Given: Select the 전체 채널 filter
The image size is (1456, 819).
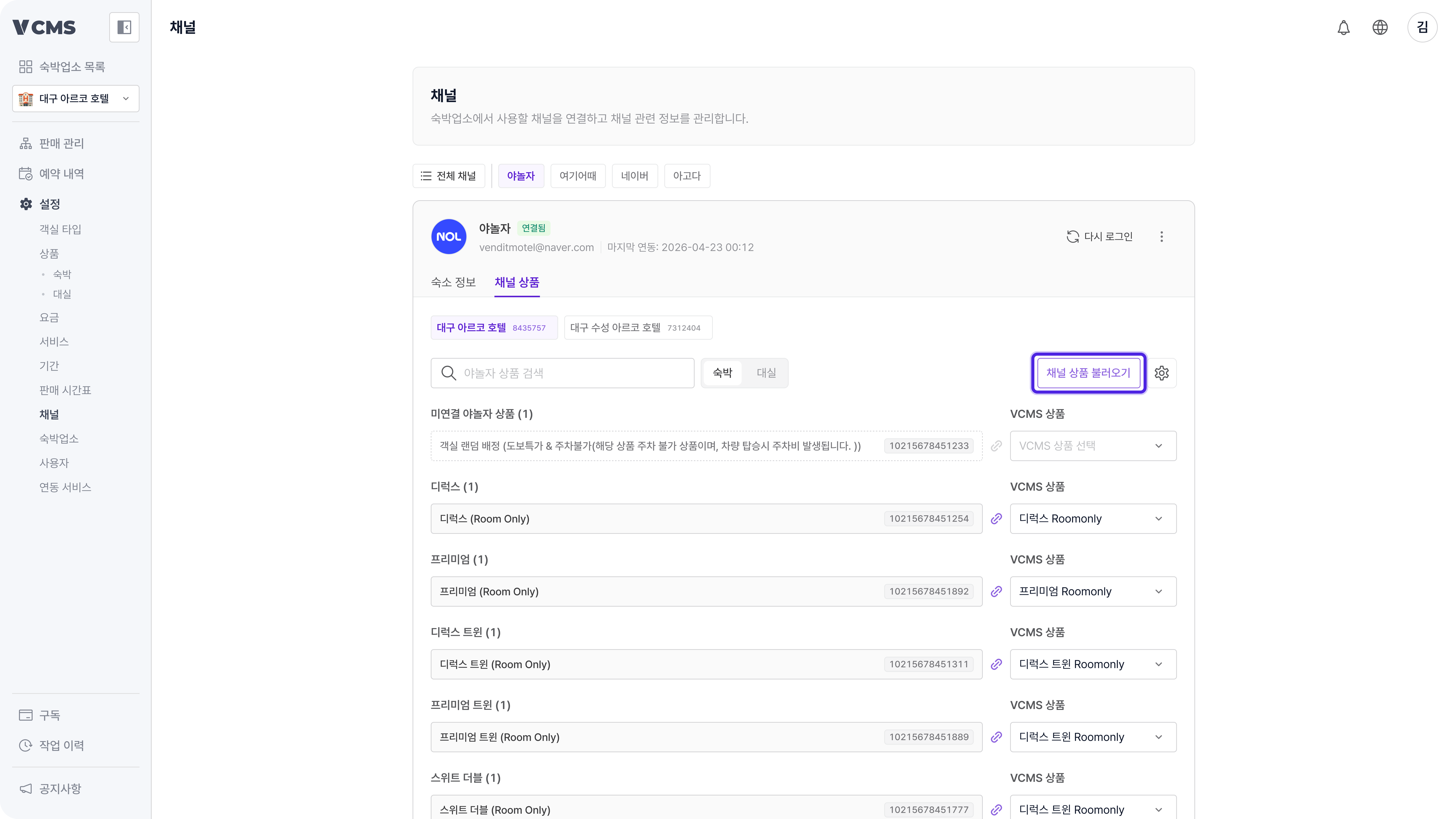Looking at the screenshot, I should coord(449,176).
